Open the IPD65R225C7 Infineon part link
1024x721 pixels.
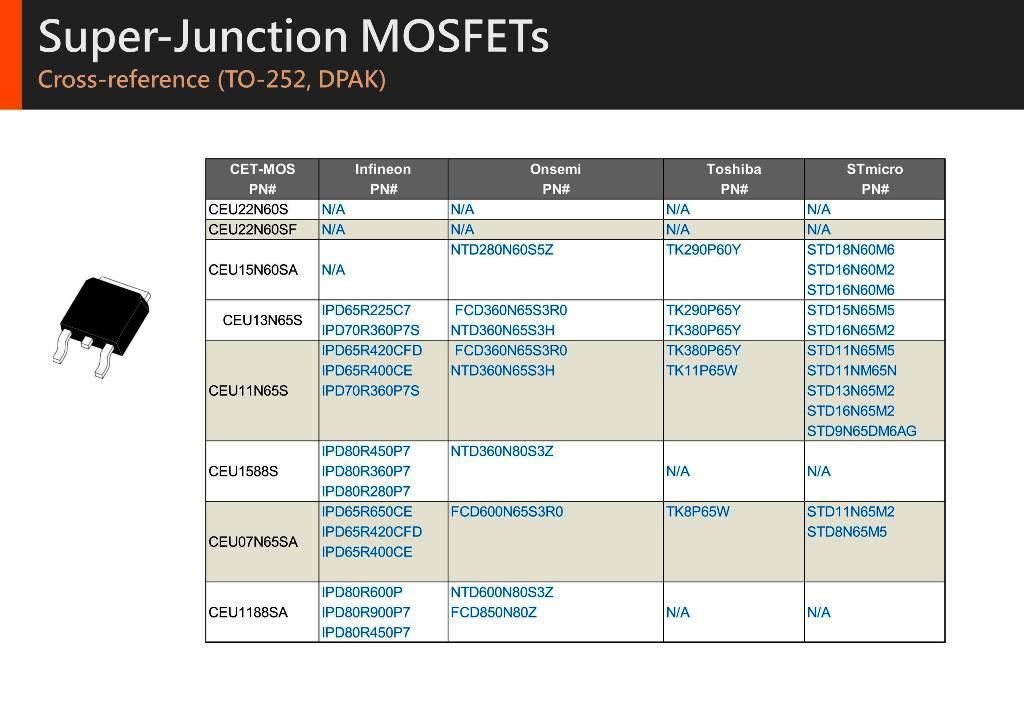pyautogui.click(x=366, y=310)
